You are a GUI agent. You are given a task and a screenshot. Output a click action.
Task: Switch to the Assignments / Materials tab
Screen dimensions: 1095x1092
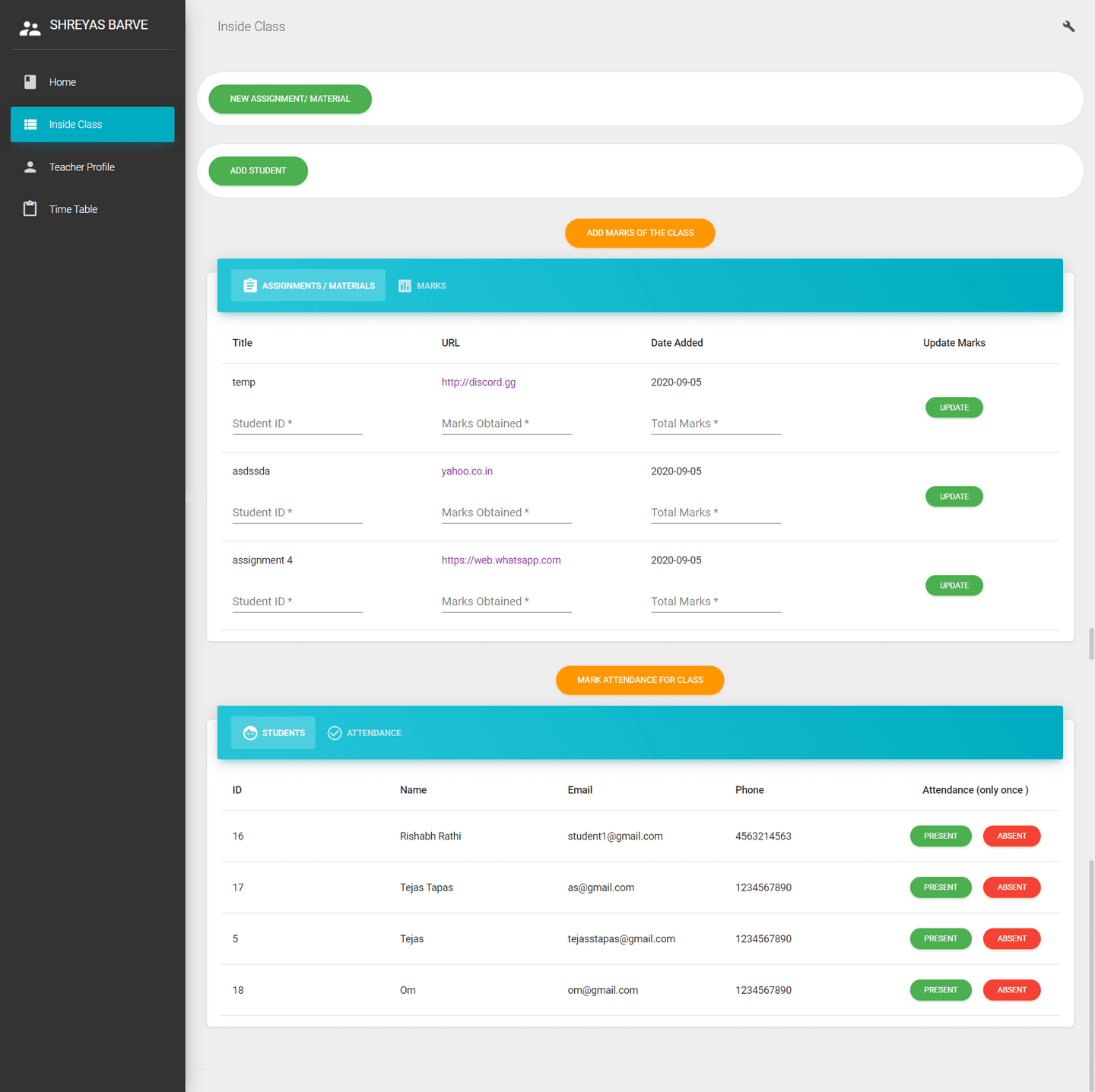pos(308,286)
